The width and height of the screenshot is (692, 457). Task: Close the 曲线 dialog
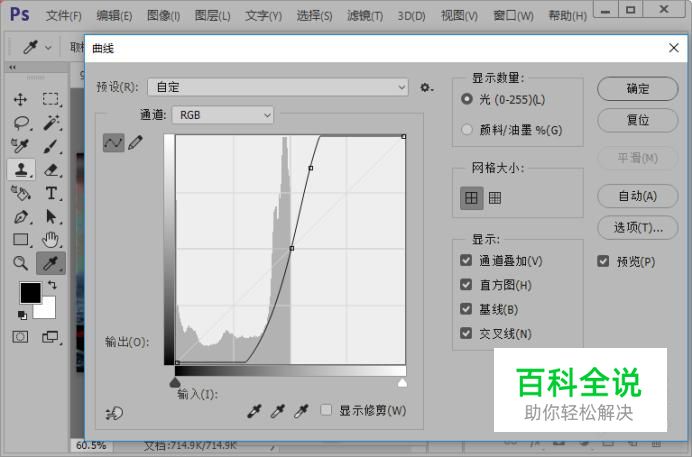pos(673,48)
